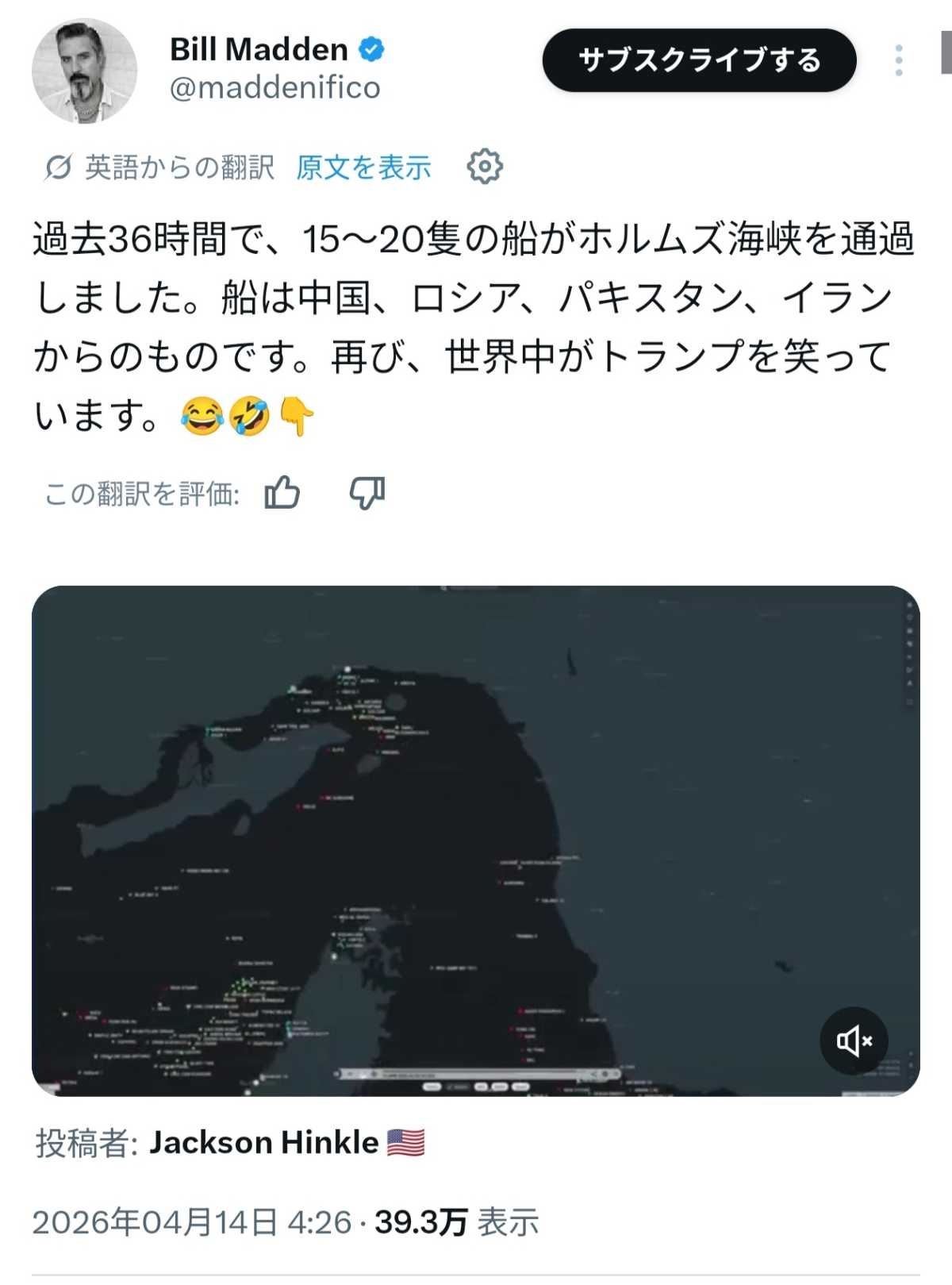Rate translation with thumbs down icon
Viewport: 952px width, 1285px height.
coord(367,493)
